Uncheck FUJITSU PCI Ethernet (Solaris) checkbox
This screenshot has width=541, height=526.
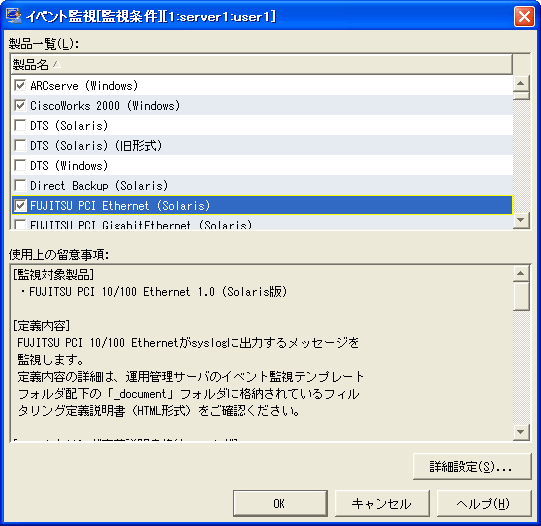[20, 206]
